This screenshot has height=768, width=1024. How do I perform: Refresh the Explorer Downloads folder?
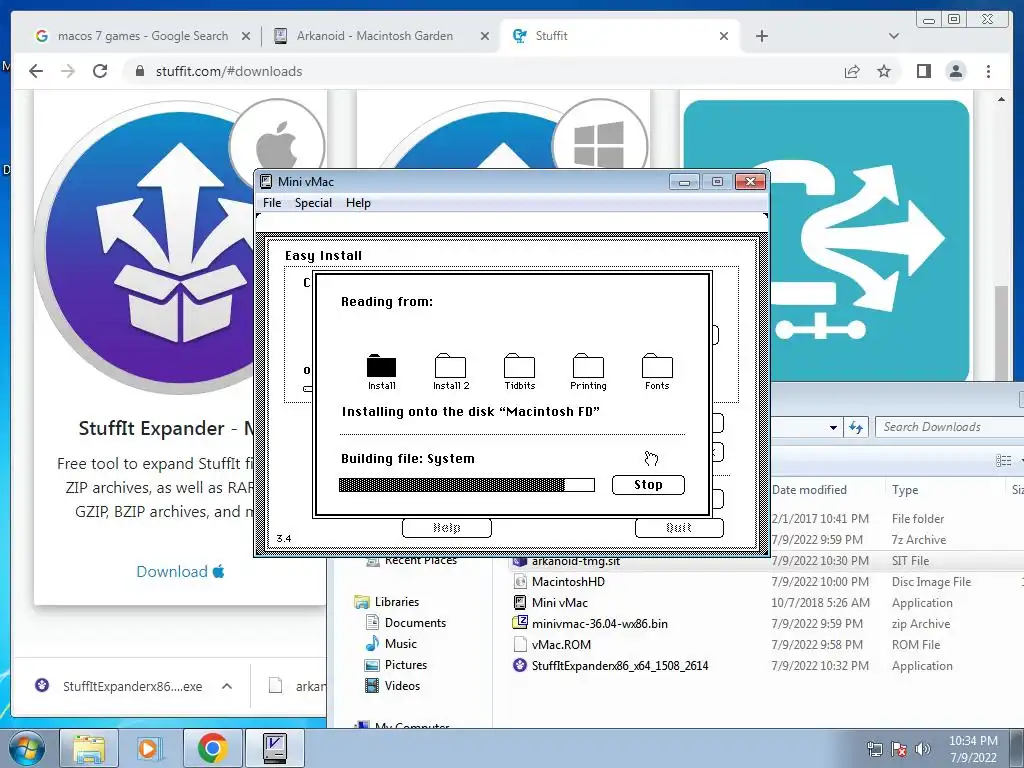(856, 428)
